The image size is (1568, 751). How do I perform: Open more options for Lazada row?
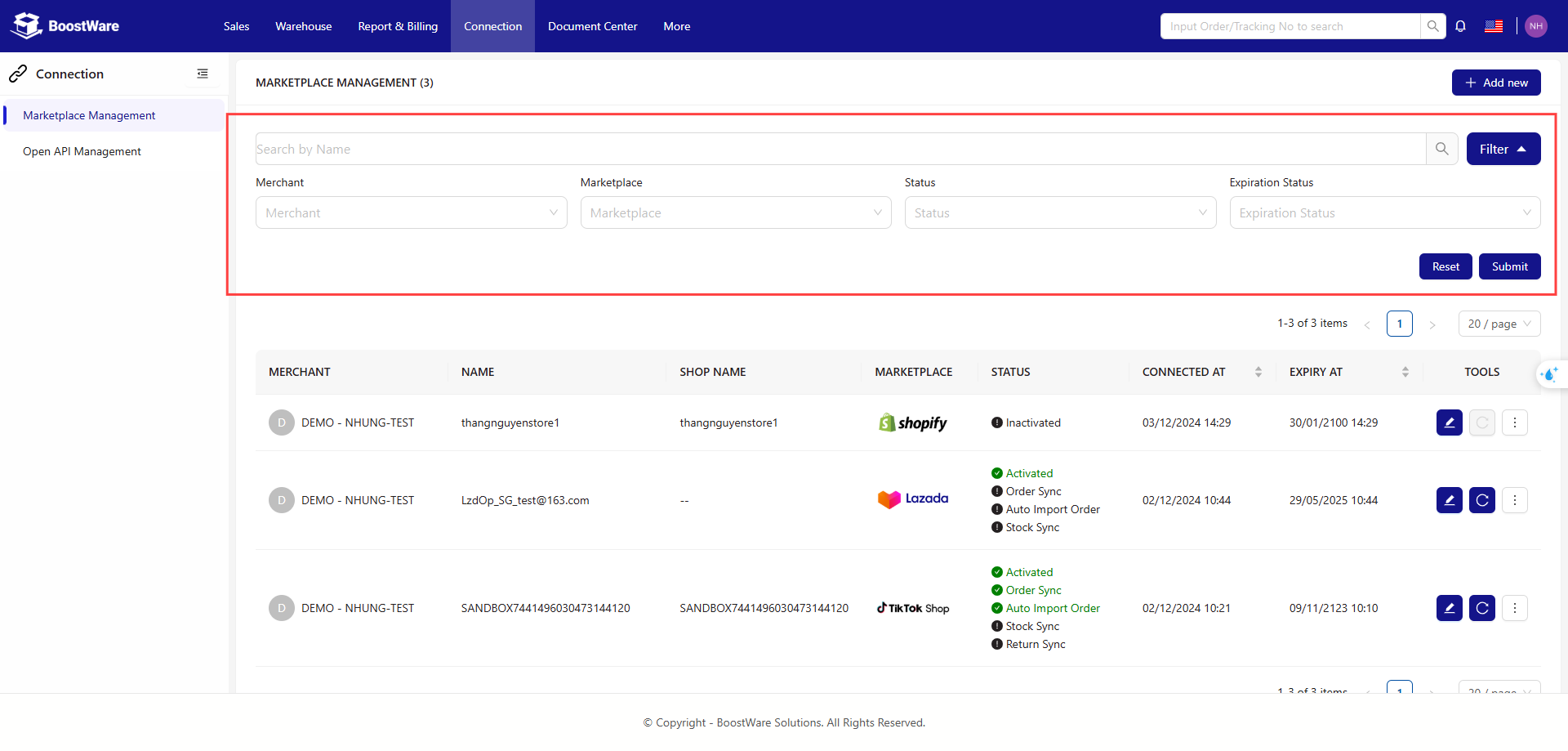tap(1514, 500)
